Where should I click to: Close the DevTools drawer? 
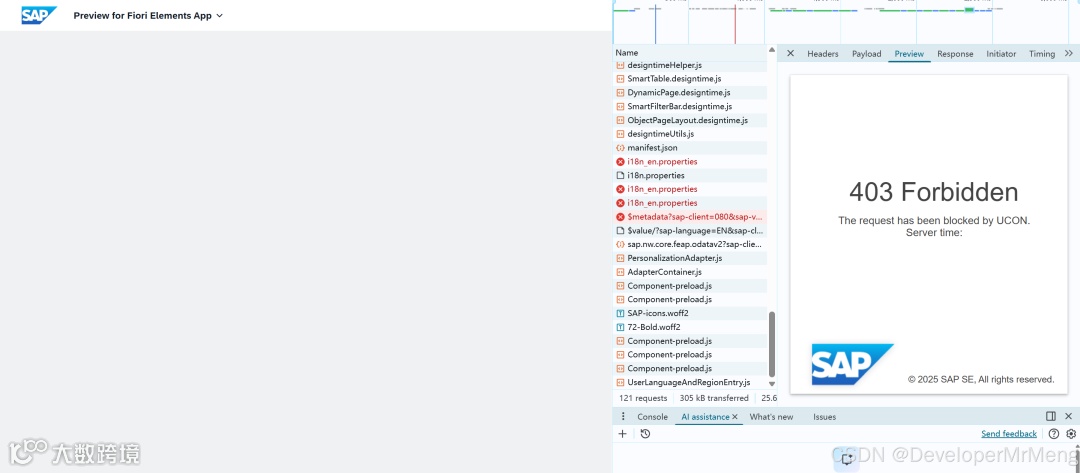coord(1068,416)
